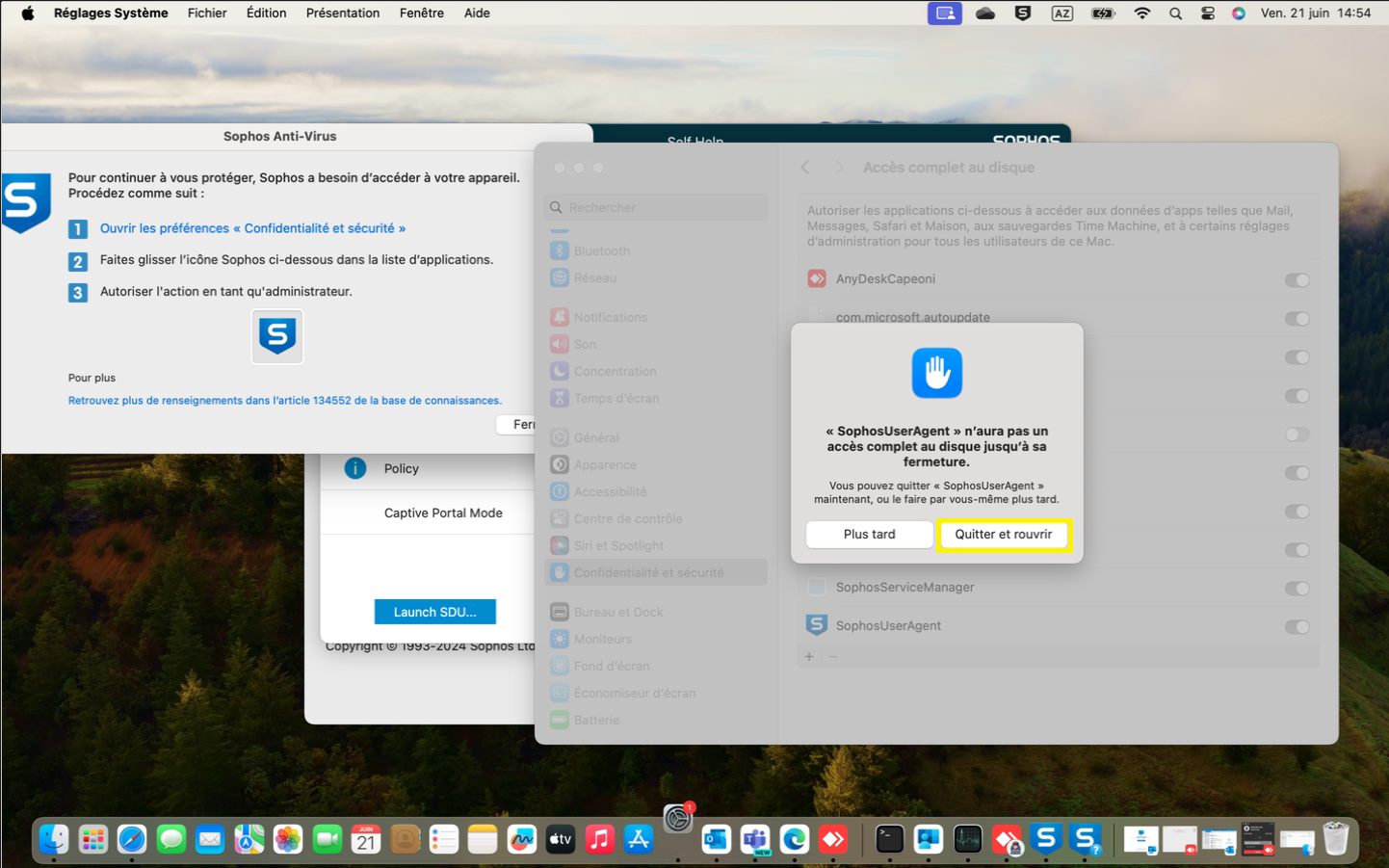Select Siri et Spotlight in the sidebar
This screenshot has width=1389, height=868.
pyautogui.click(x=657, y=545)
